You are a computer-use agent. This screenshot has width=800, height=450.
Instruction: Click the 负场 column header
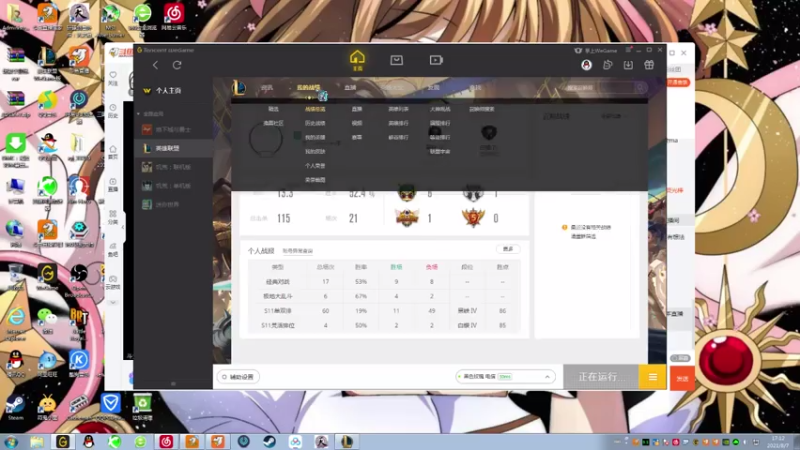tap(432, 267)
